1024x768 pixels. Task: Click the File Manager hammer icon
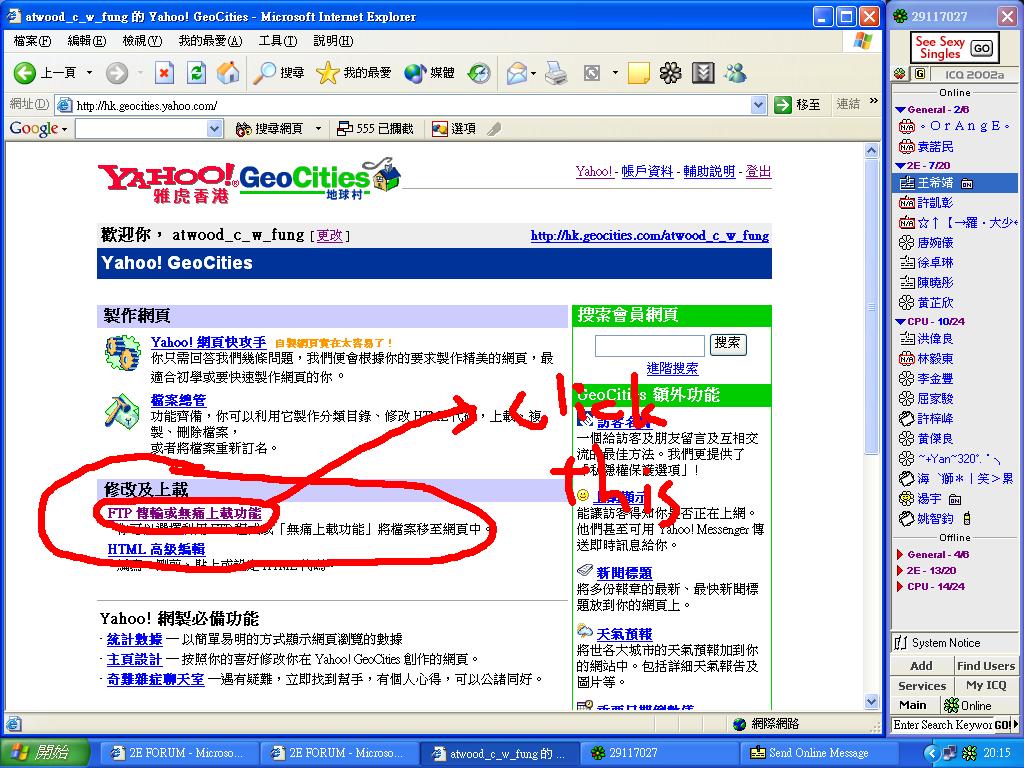122,411
